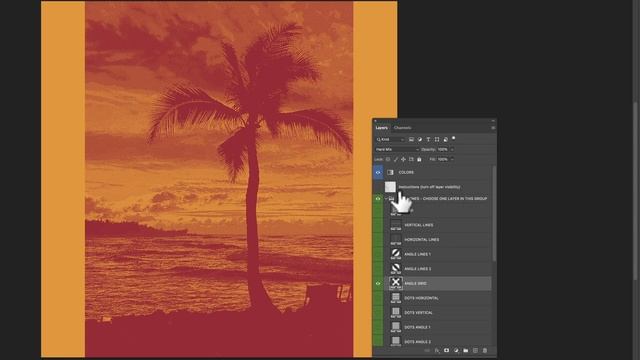Lock layer position

[403, 159]
